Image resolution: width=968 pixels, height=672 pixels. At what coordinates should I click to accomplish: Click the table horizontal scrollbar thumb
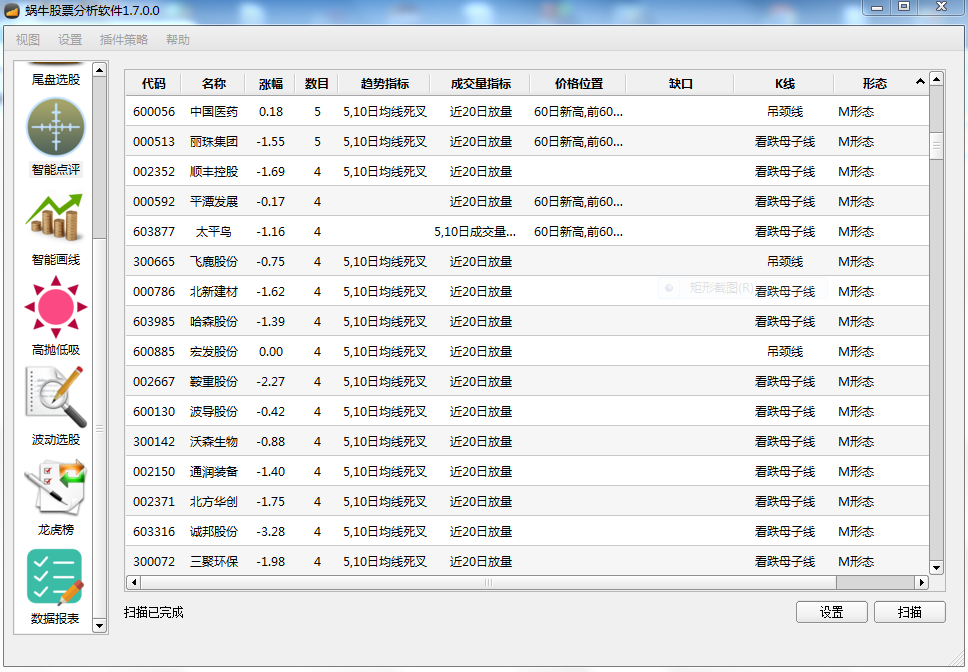pyautogui.click(x=488, y=582)
